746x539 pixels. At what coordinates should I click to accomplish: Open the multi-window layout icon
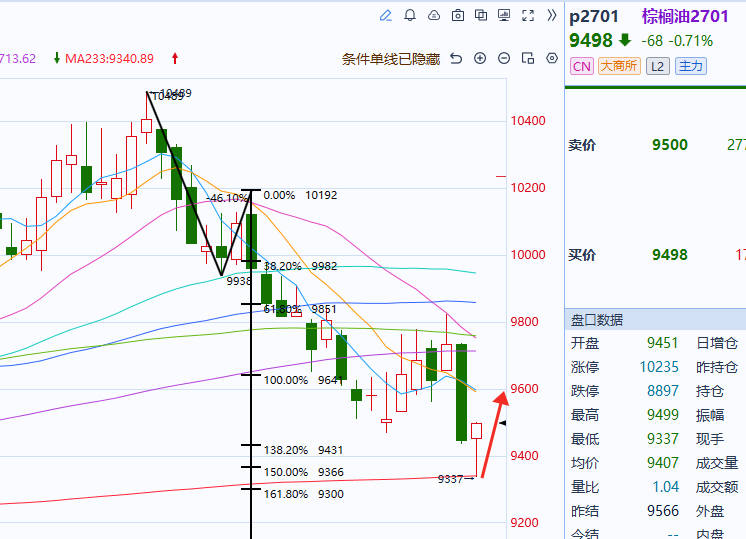(x=481, y=16)
